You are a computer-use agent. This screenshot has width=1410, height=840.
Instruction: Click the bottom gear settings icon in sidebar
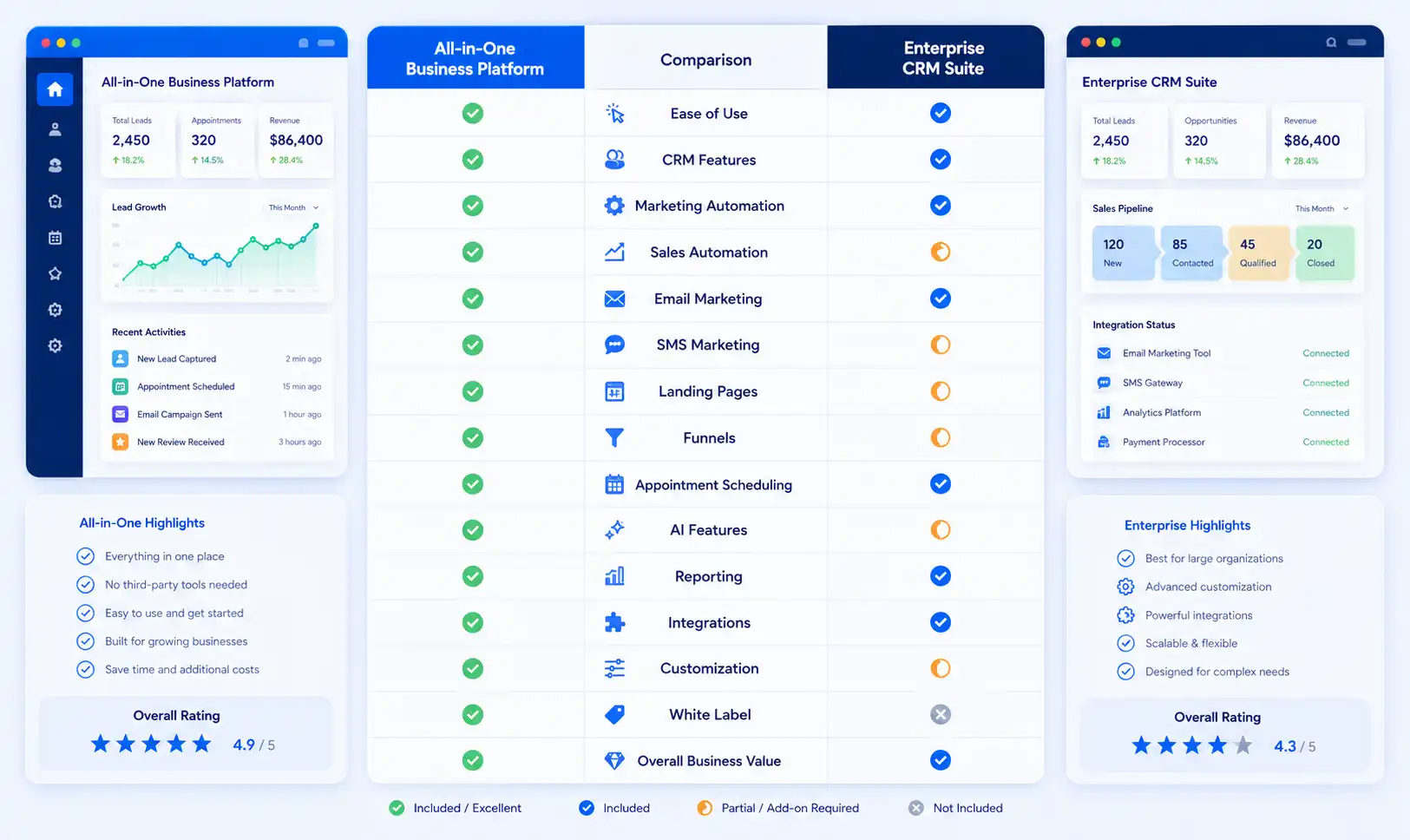tap(55, 345)
